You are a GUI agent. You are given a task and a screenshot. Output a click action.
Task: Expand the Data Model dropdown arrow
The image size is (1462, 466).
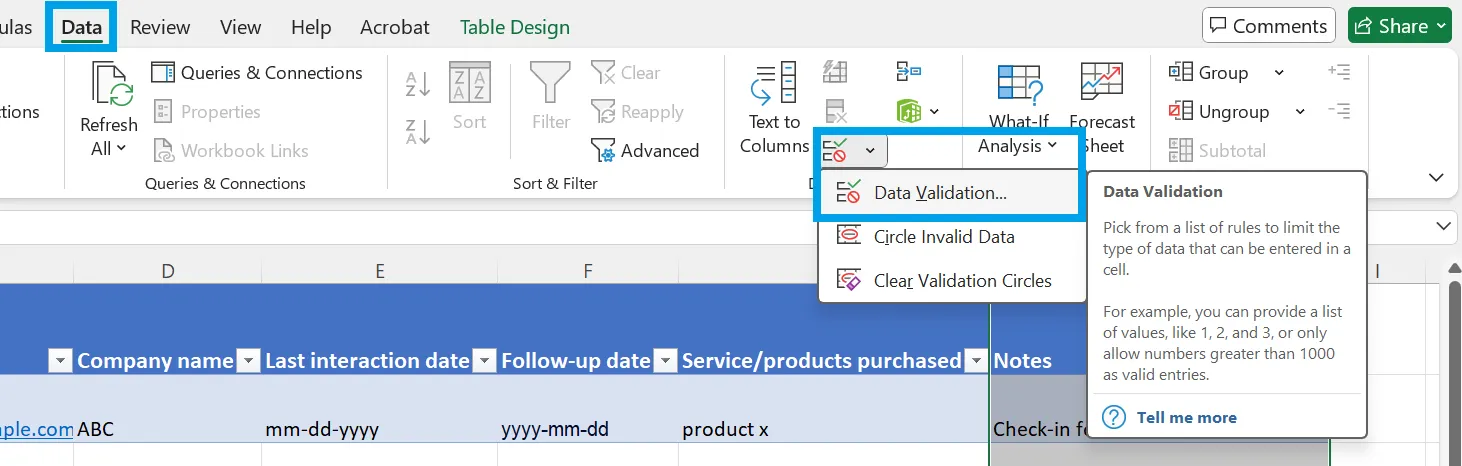tap(934, 112)
